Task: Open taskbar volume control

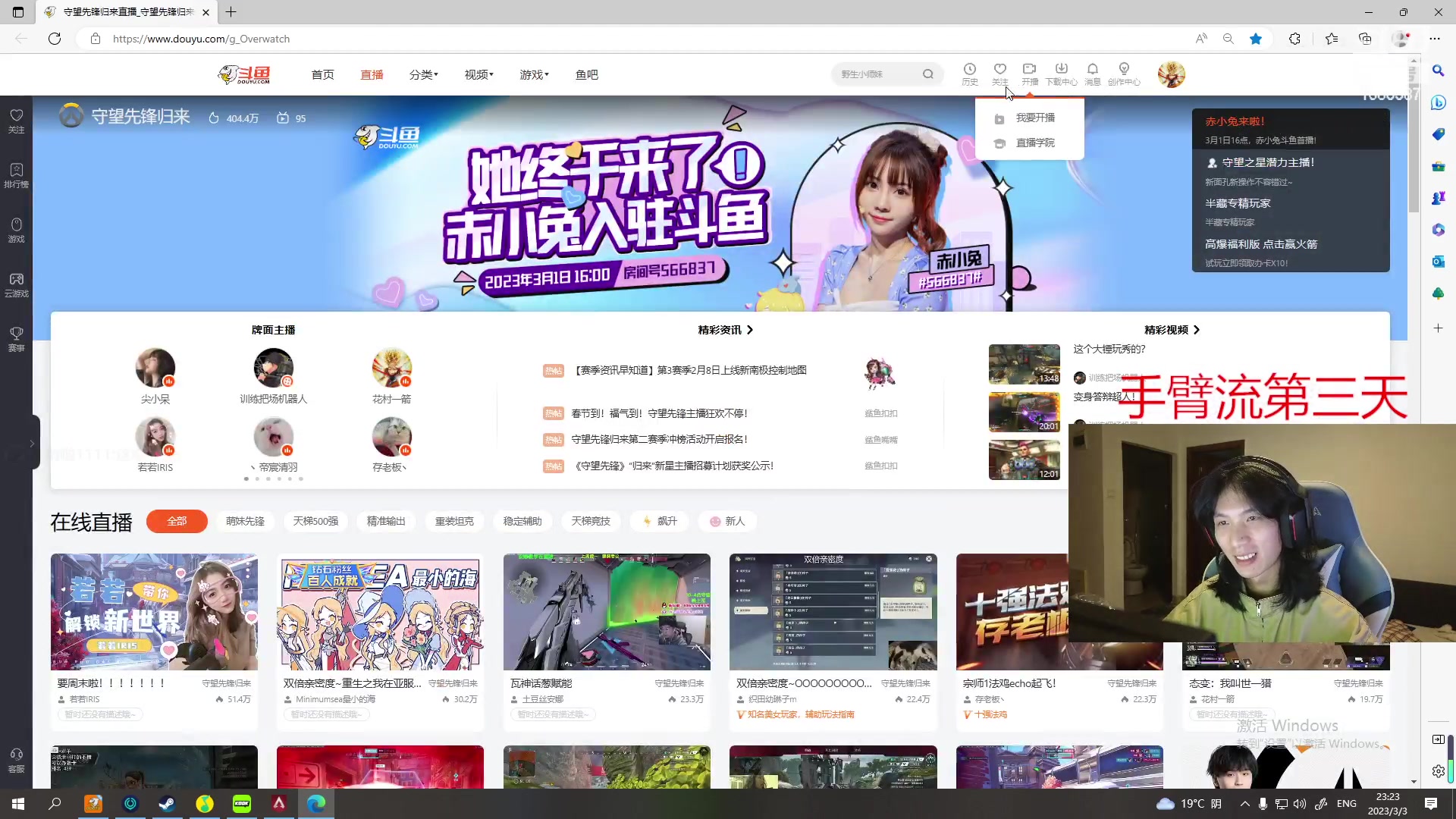Action: tap(1299, 804)
